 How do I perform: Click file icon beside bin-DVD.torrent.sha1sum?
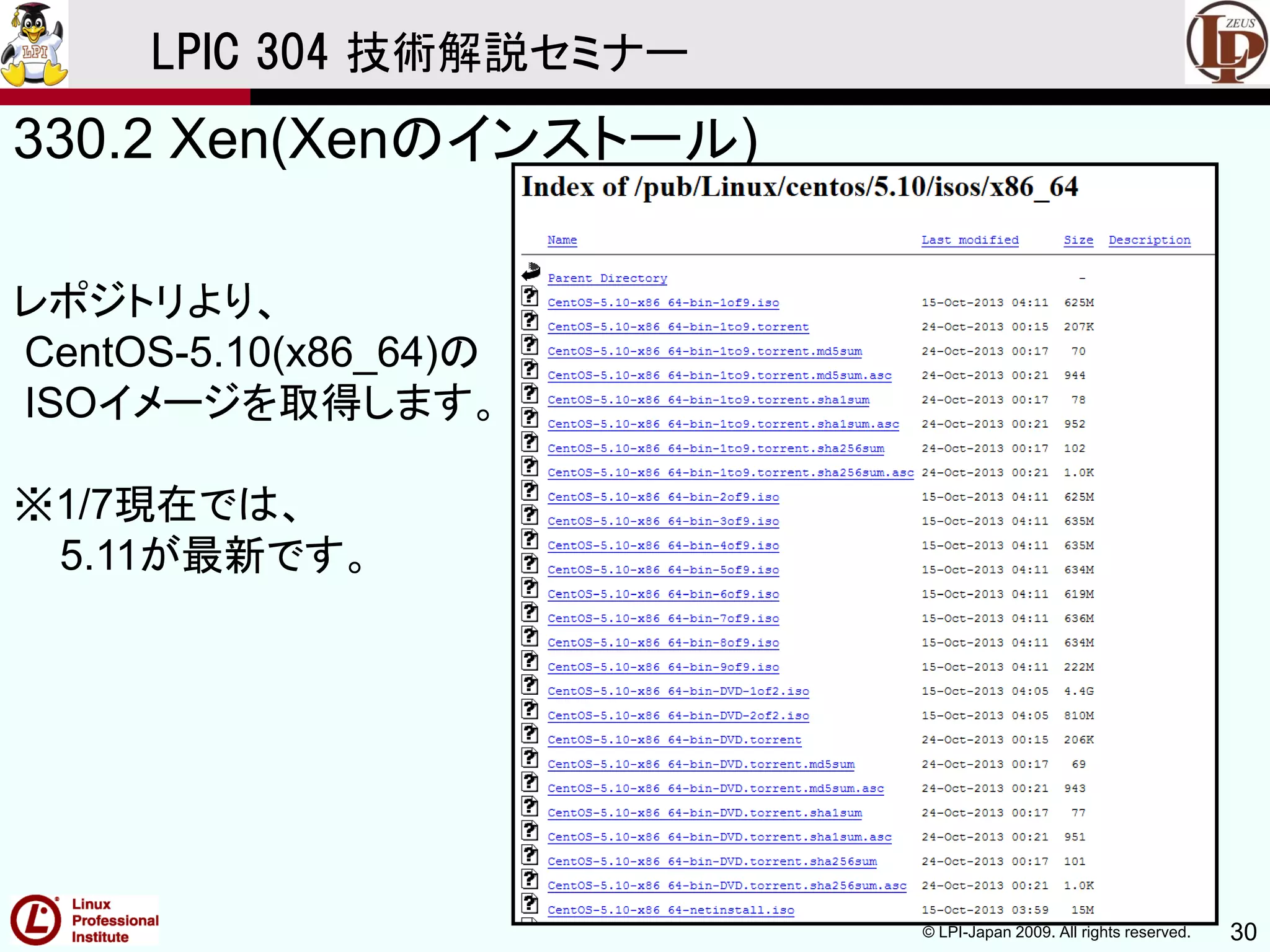click(530, 806)
